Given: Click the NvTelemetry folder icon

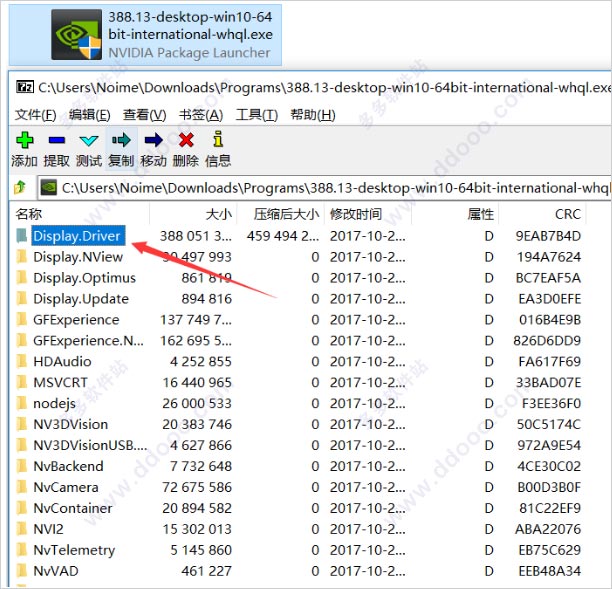Looking at the screenshot, I should 22,550.
